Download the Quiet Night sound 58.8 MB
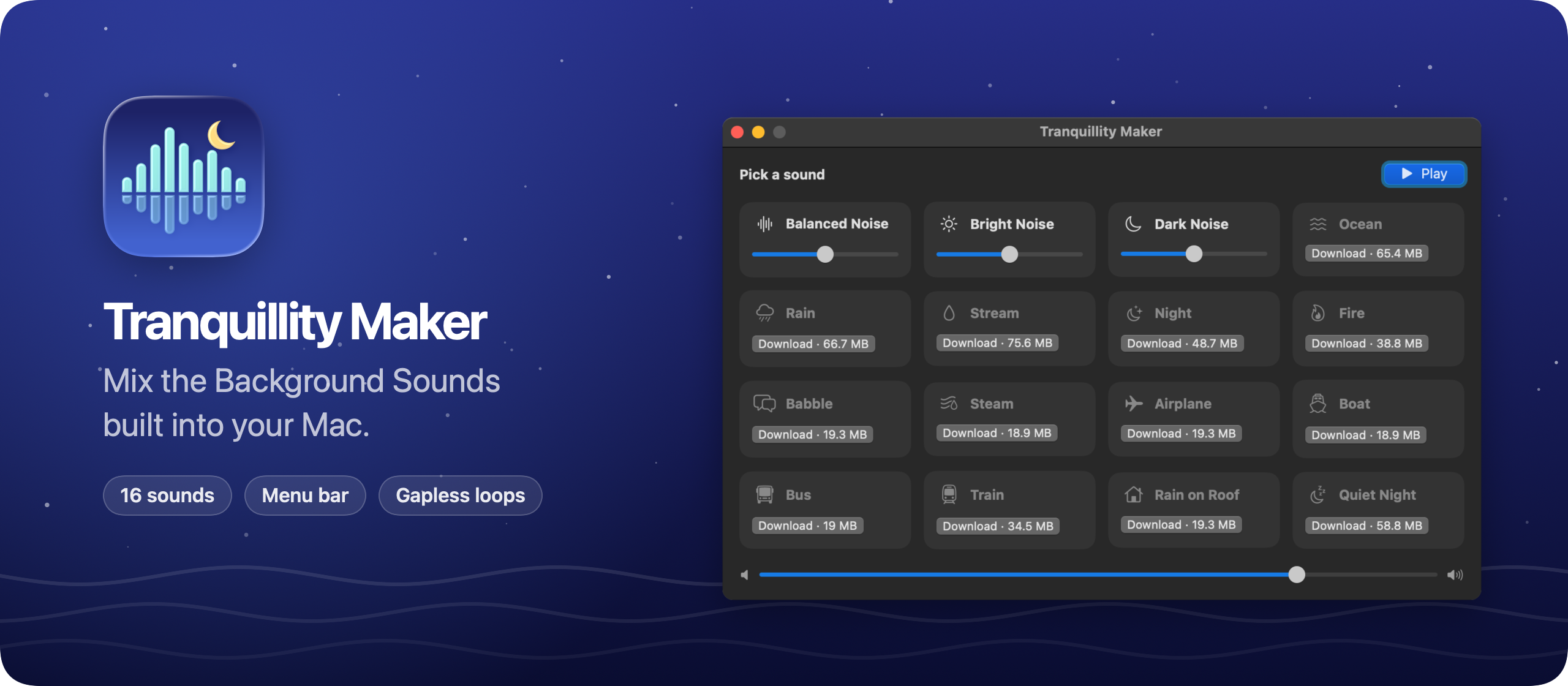The image size is (1568, 686). coord(1366,526)
